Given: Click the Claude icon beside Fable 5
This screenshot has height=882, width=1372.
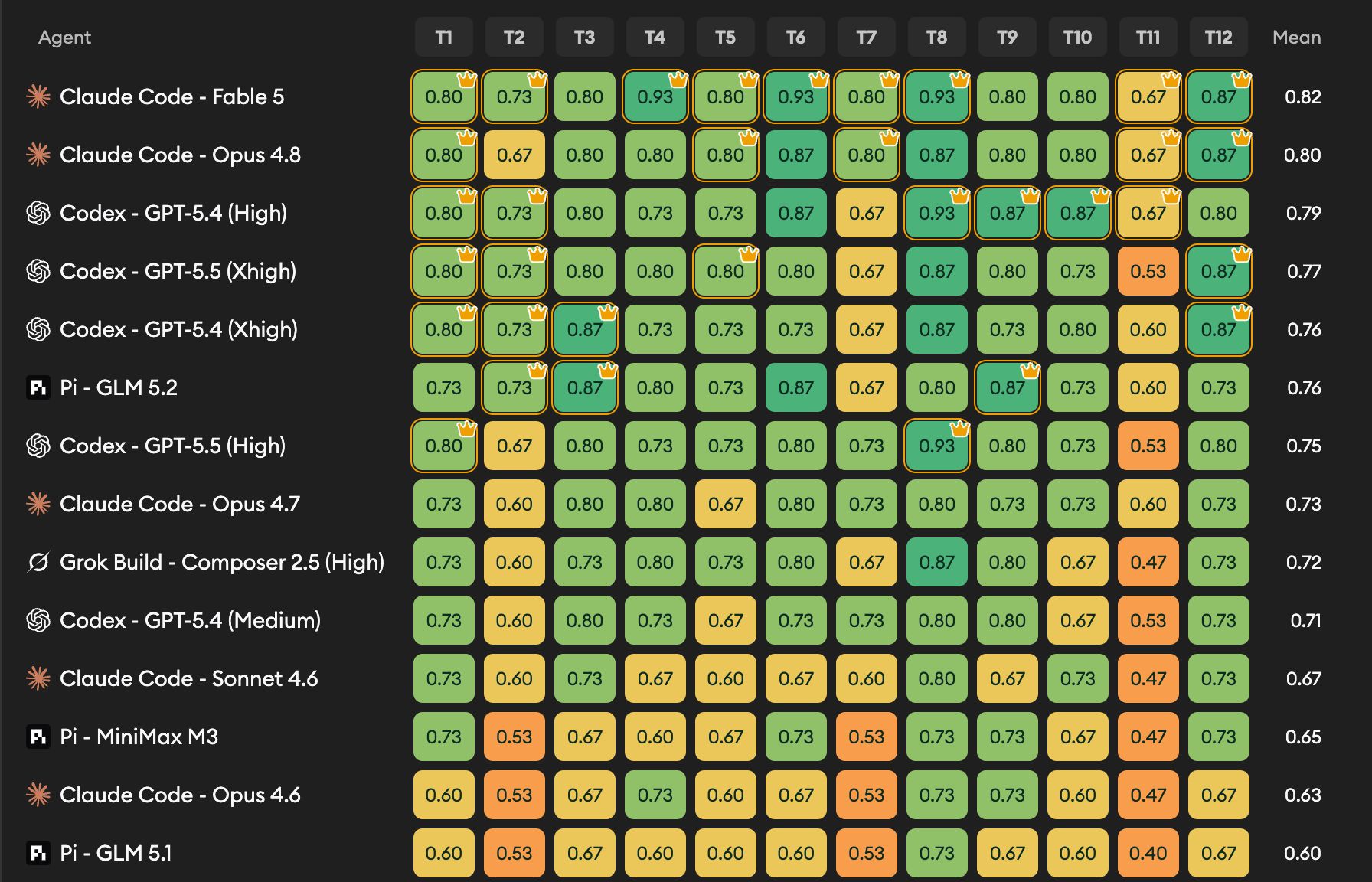Looking at the screenshot, I should [x=38, y=96].
